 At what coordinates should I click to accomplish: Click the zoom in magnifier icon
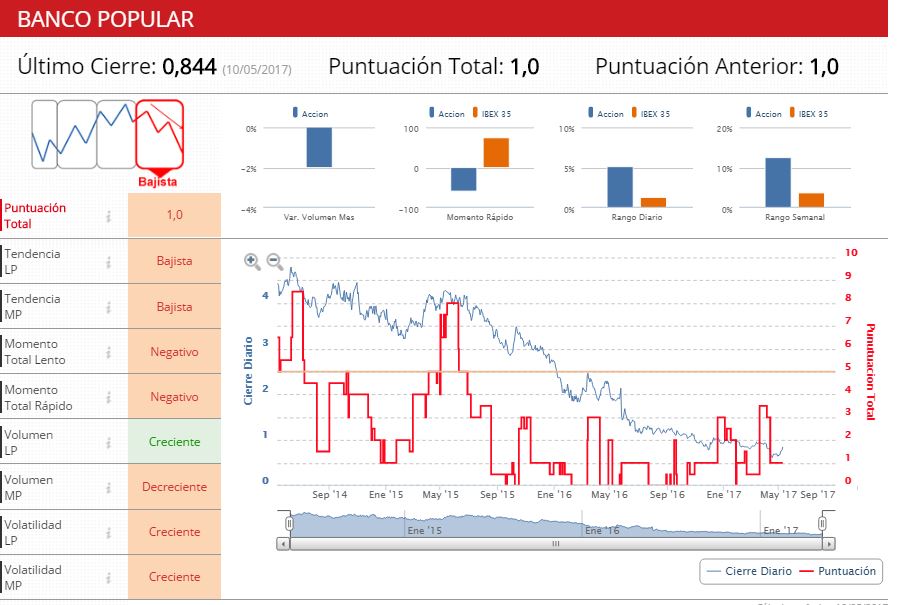click(252, 262)
